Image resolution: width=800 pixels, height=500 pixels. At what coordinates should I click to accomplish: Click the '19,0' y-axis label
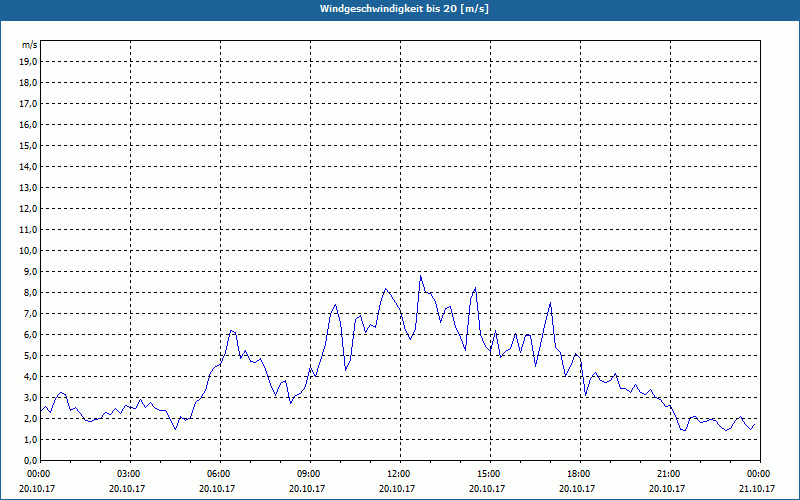coord(28,62)
